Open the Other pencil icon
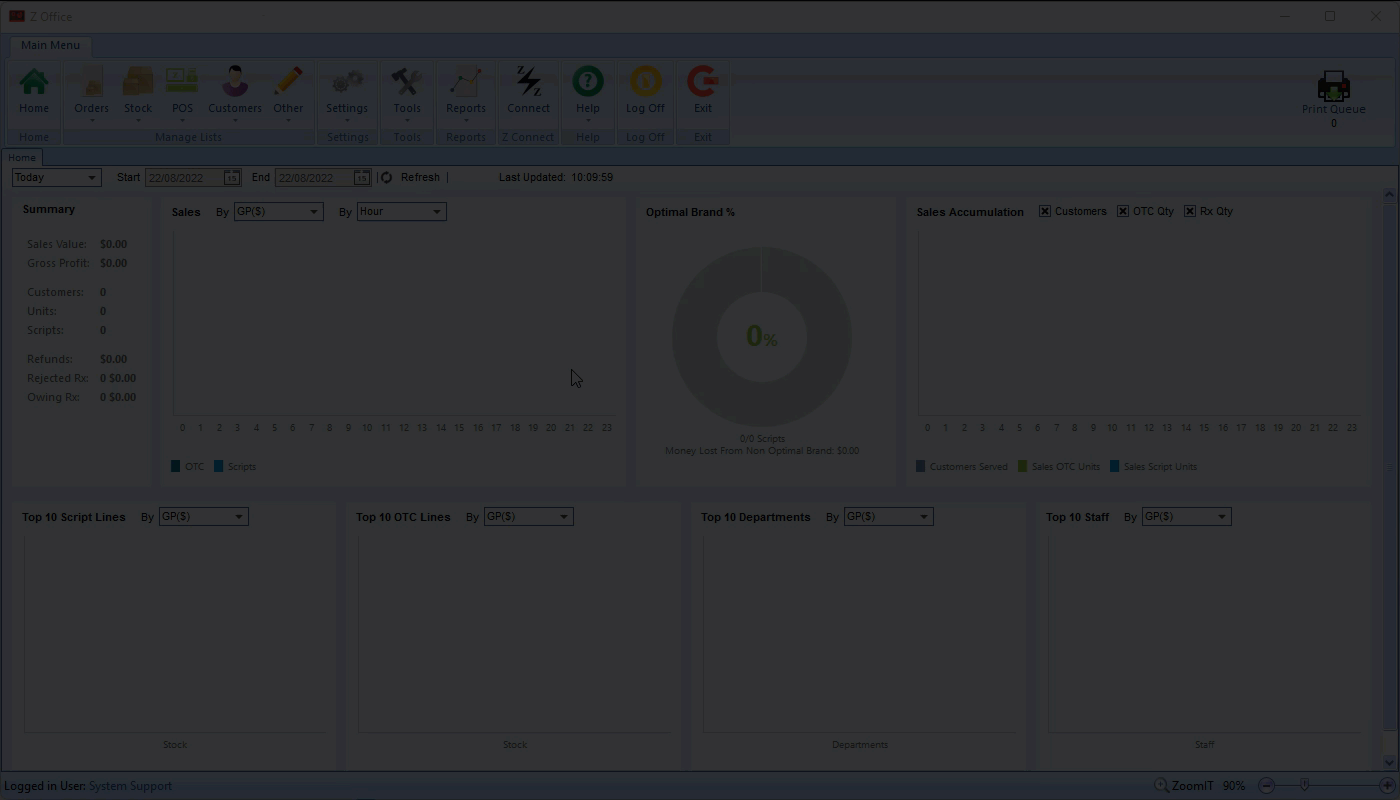The height and width of the screenshot is (800, 1400). [x=288, y=82]
